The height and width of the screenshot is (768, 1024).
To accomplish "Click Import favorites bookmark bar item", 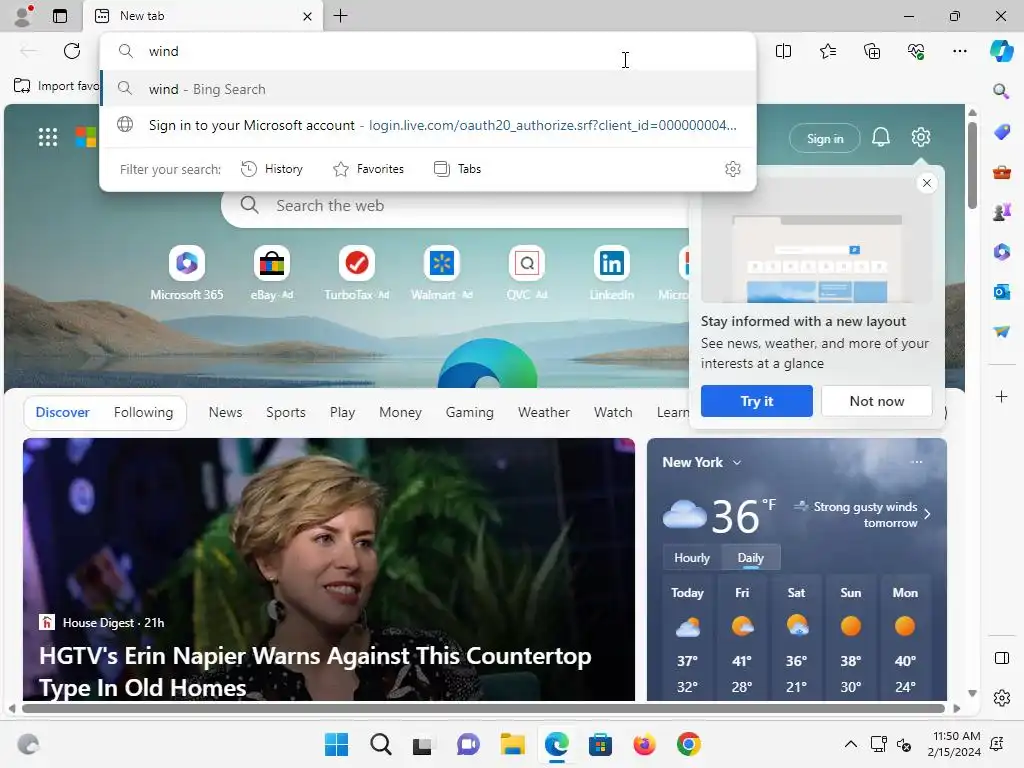I will pos(57,86).
